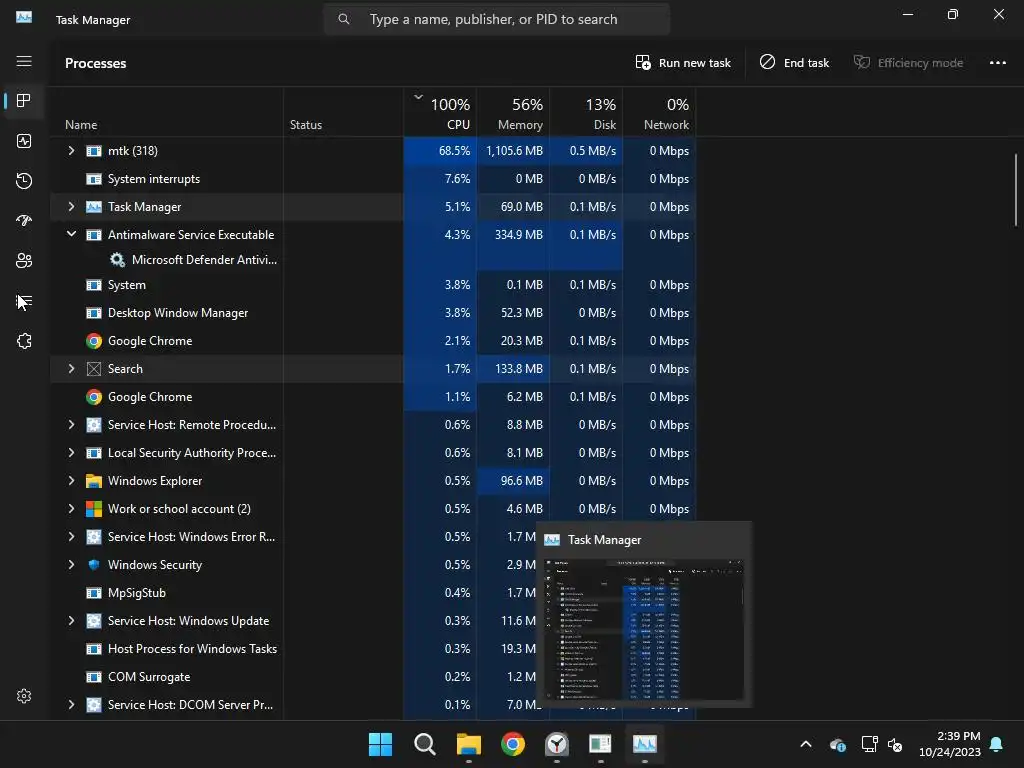The height and width of the screenshot is (768, 1024).
Task: Click the Task Manager taskbar icon
Action: pyautogui.click(x=645, y=744)
